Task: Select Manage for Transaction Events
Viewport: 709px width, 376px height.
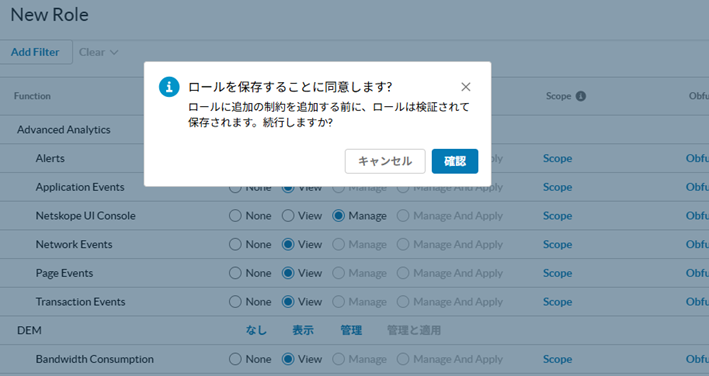Action: (x=339, y=302)
